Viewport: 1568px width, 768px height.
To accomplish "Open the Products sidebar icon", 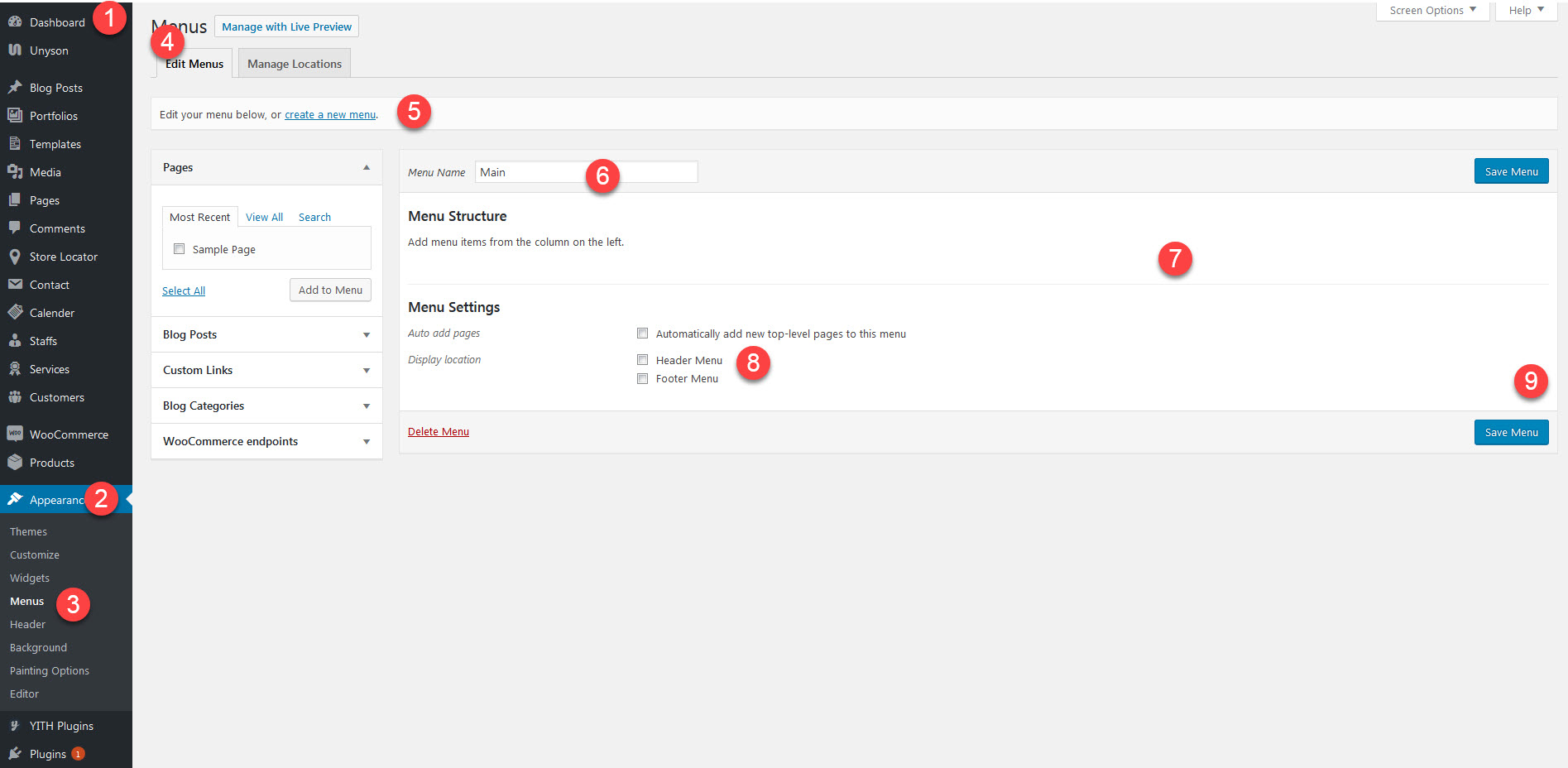I will 15,463.
